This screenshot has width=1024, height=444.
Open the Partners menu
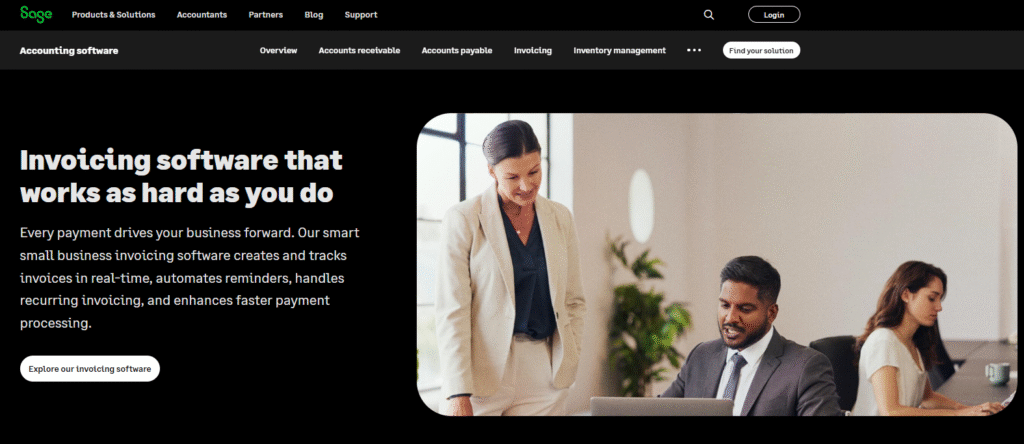click(x=266, y=15)
